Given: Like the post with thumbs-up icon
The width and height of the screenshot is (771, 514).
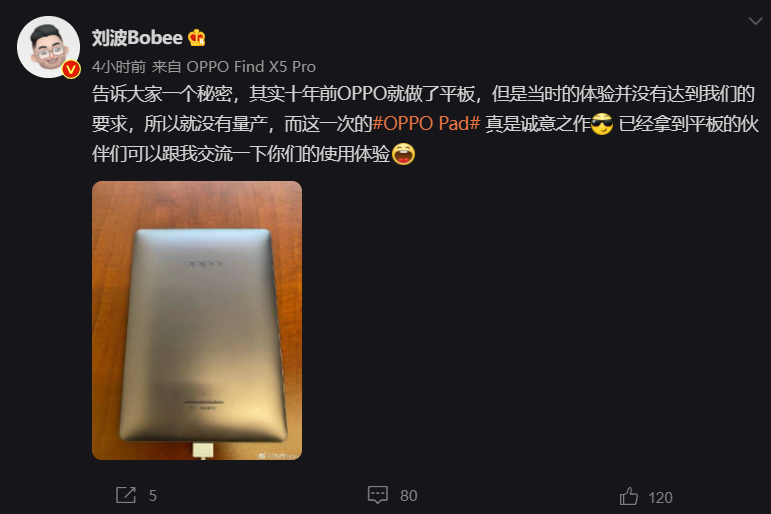Looking at the screenshot, I should 629,496.
